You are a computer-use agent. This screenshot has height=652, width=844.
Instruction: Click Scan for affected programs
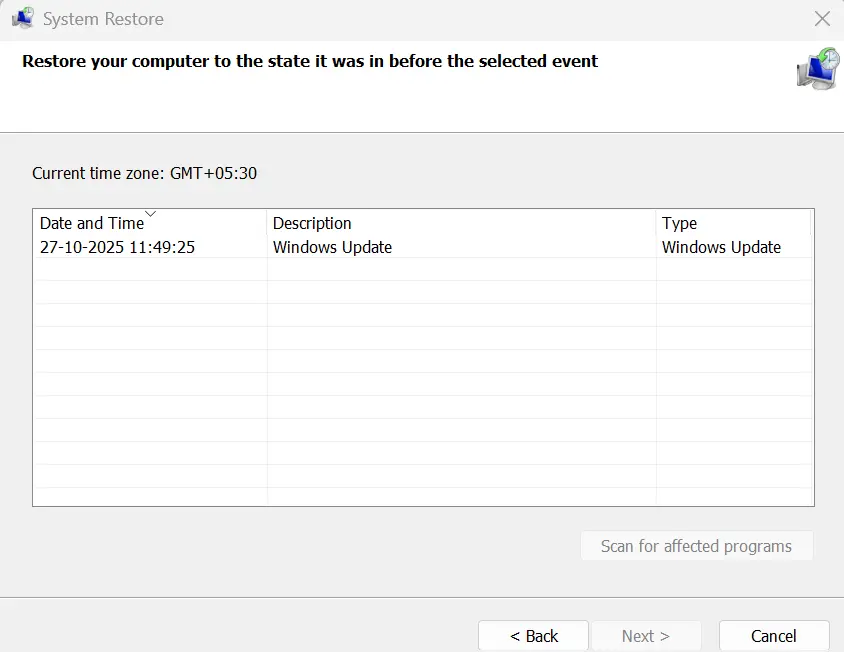pyautogui.click(x=696, y=546)
